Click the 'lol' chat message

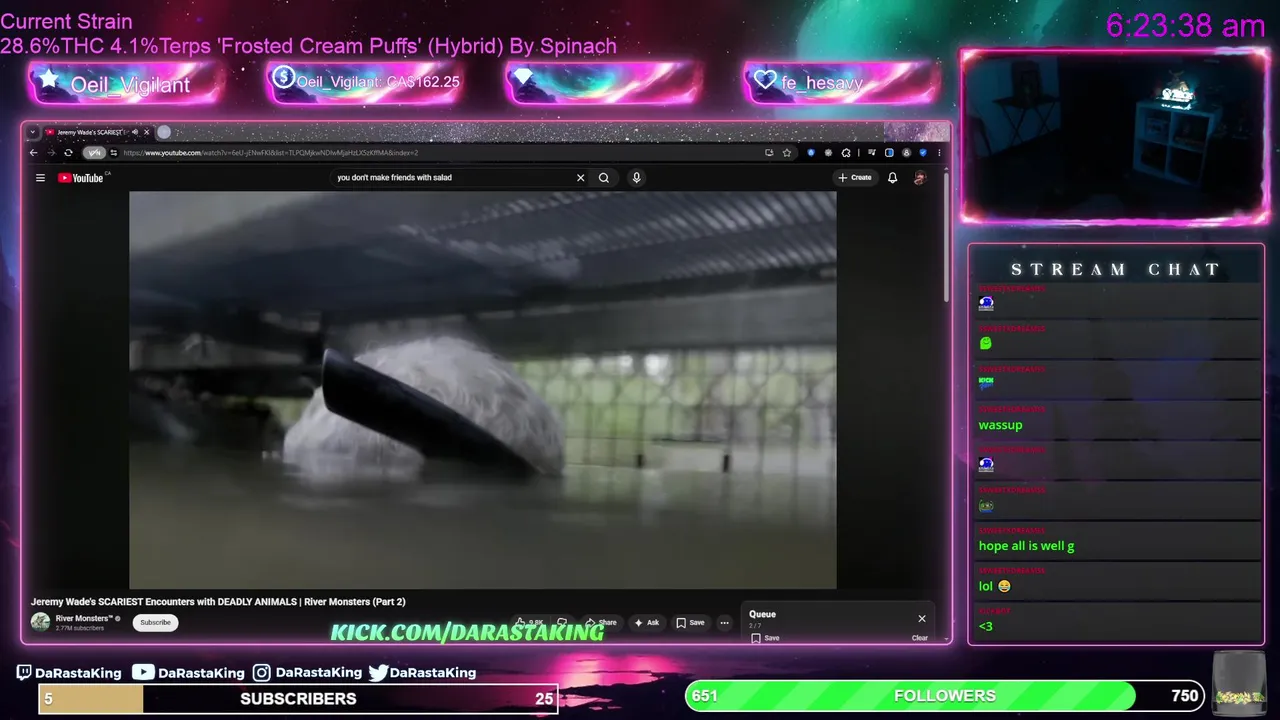point(995,586)
